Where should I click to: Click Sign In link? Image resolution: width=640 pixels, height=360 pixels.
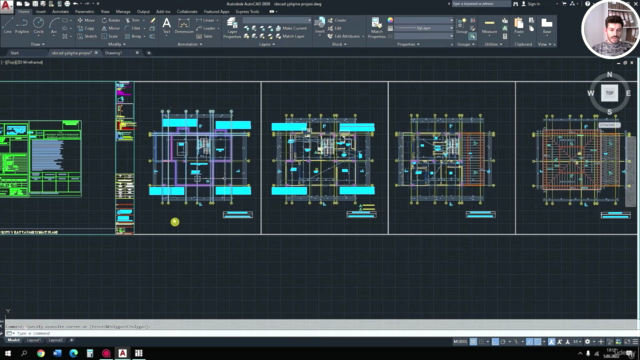point(531,4)
